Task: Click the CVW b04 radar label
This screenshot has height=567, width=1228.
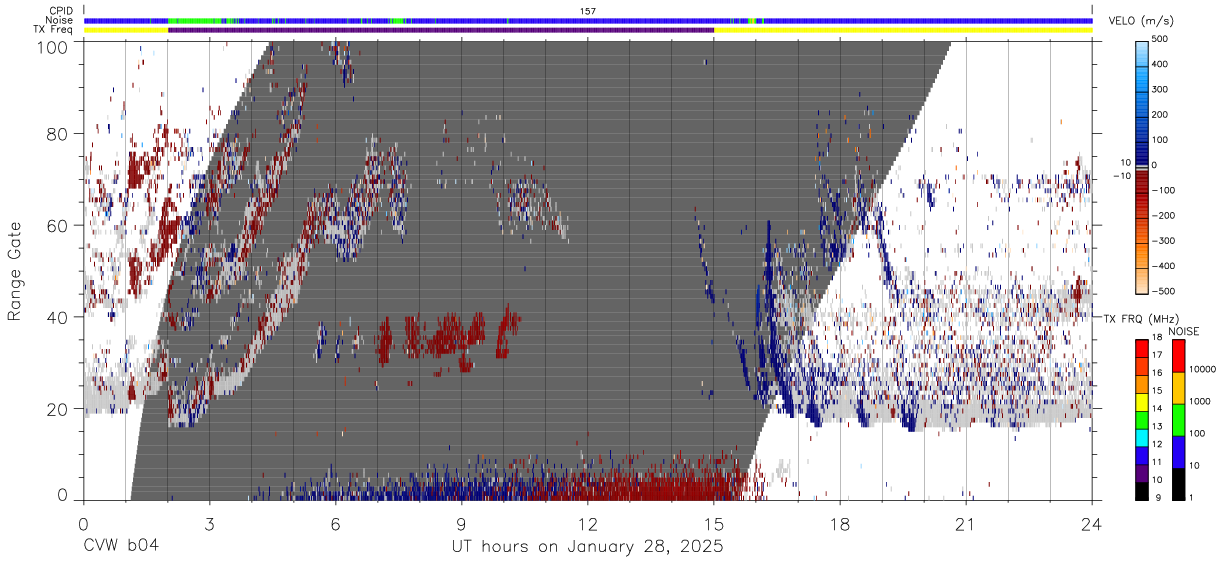Action: 121,546
